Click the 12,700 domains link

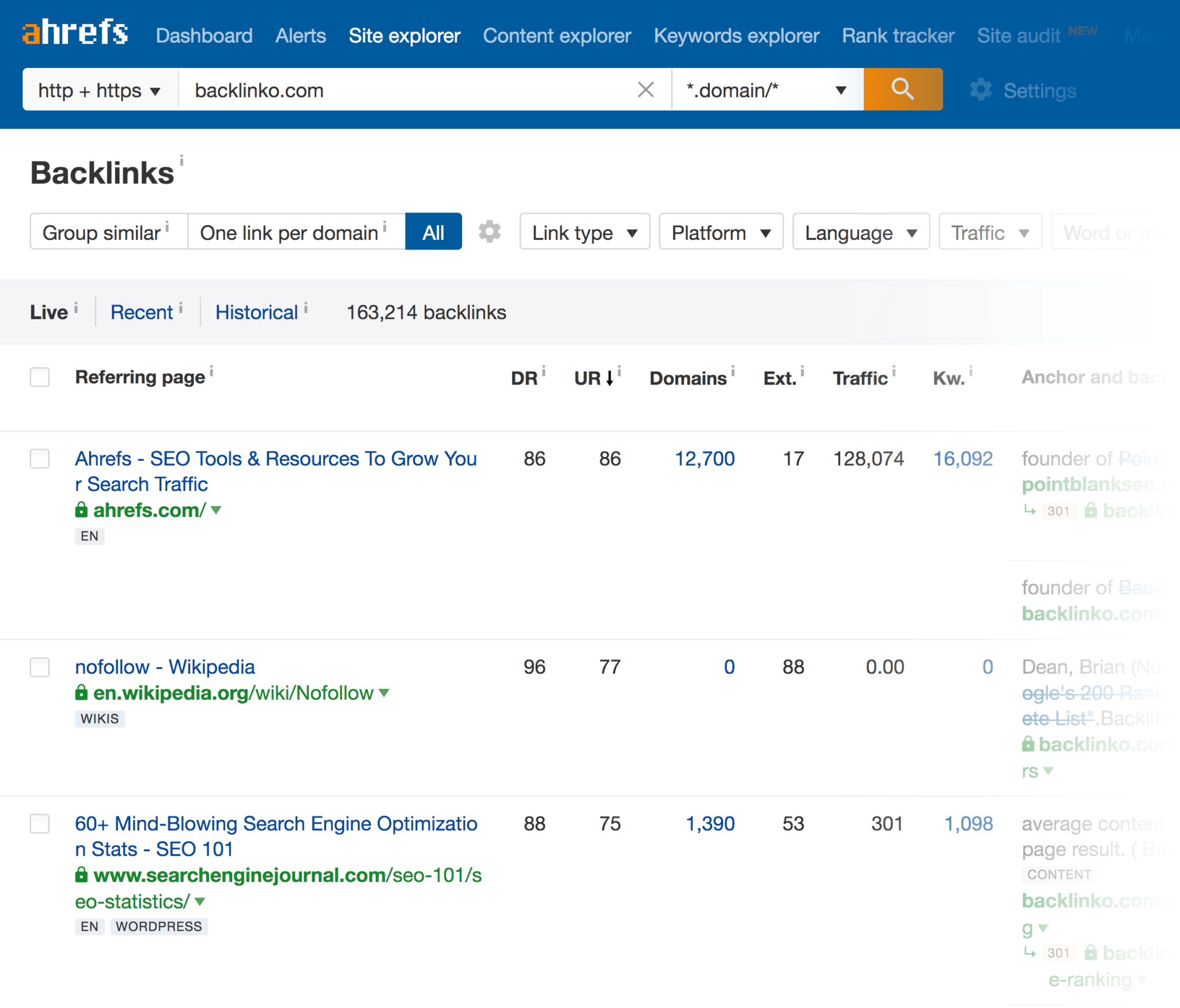pos(704,459)
